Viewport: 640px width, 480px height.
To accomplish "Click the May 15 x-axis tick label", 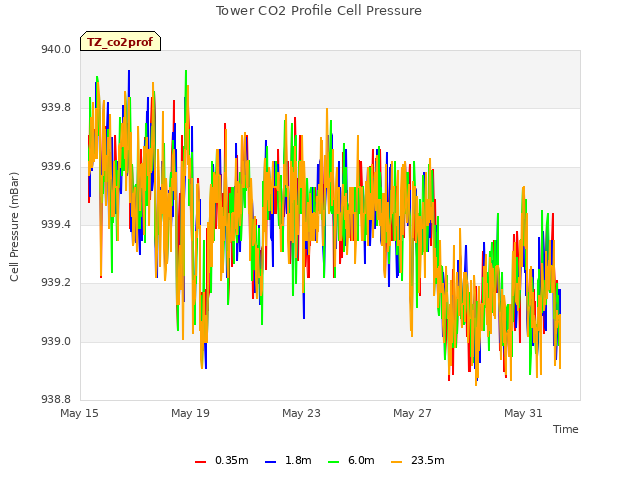I will click(x=79, y=413).
